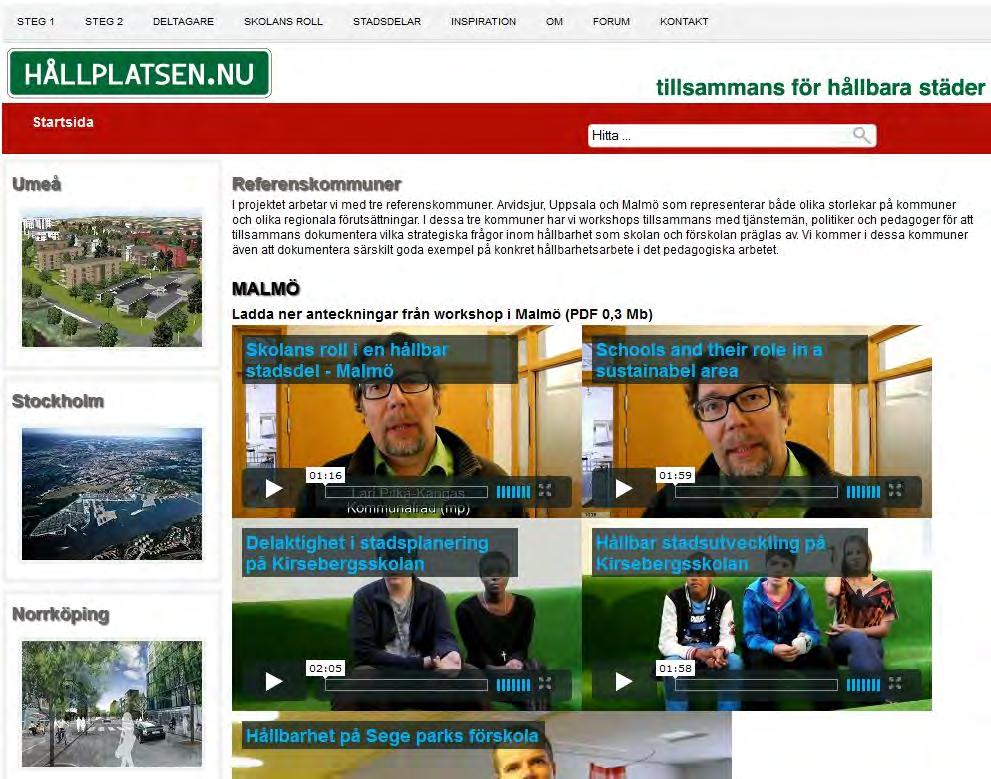
Task: Seek in the 01:16 video progress bar
Action: coord(406,492)
